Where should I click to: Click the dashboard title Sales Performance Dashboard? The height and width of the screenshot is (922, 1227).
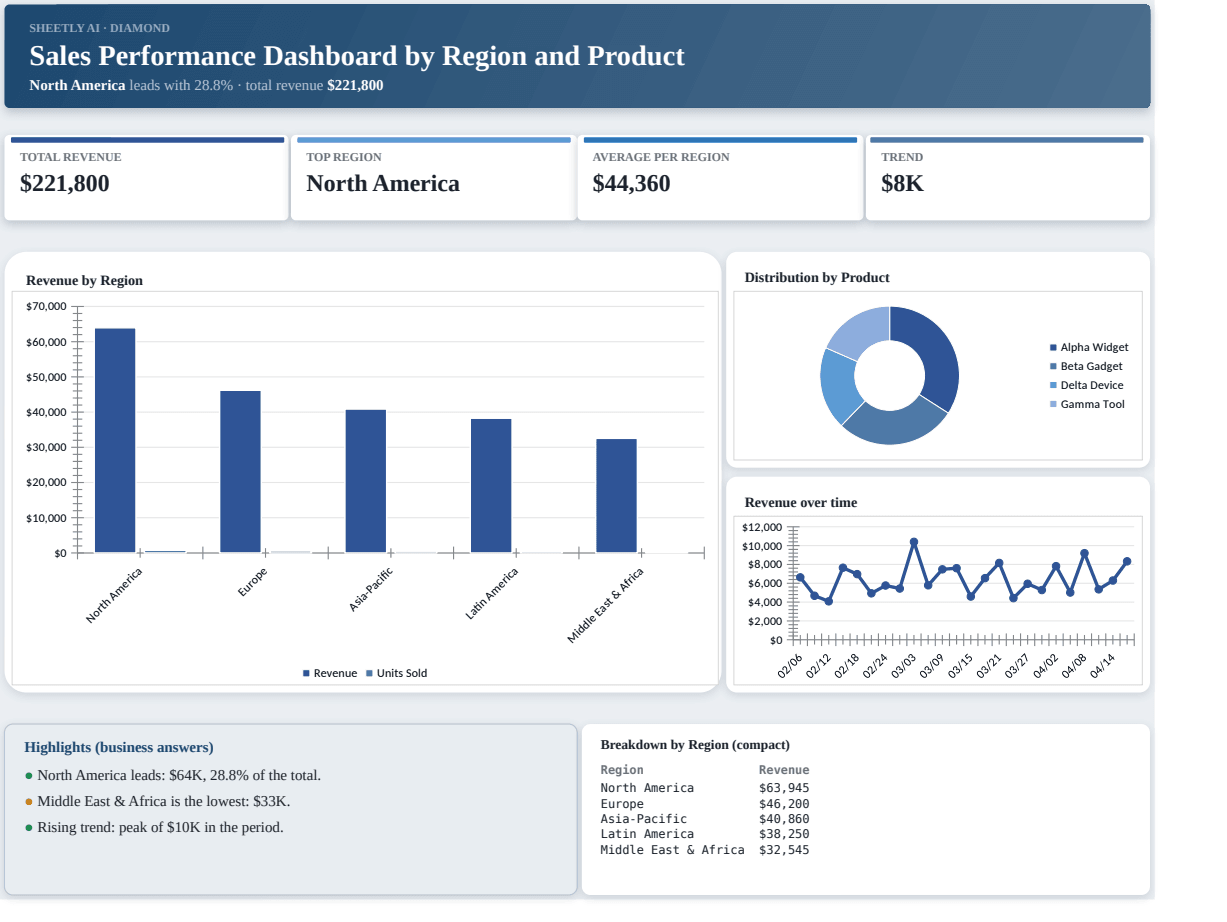(357, 56)
